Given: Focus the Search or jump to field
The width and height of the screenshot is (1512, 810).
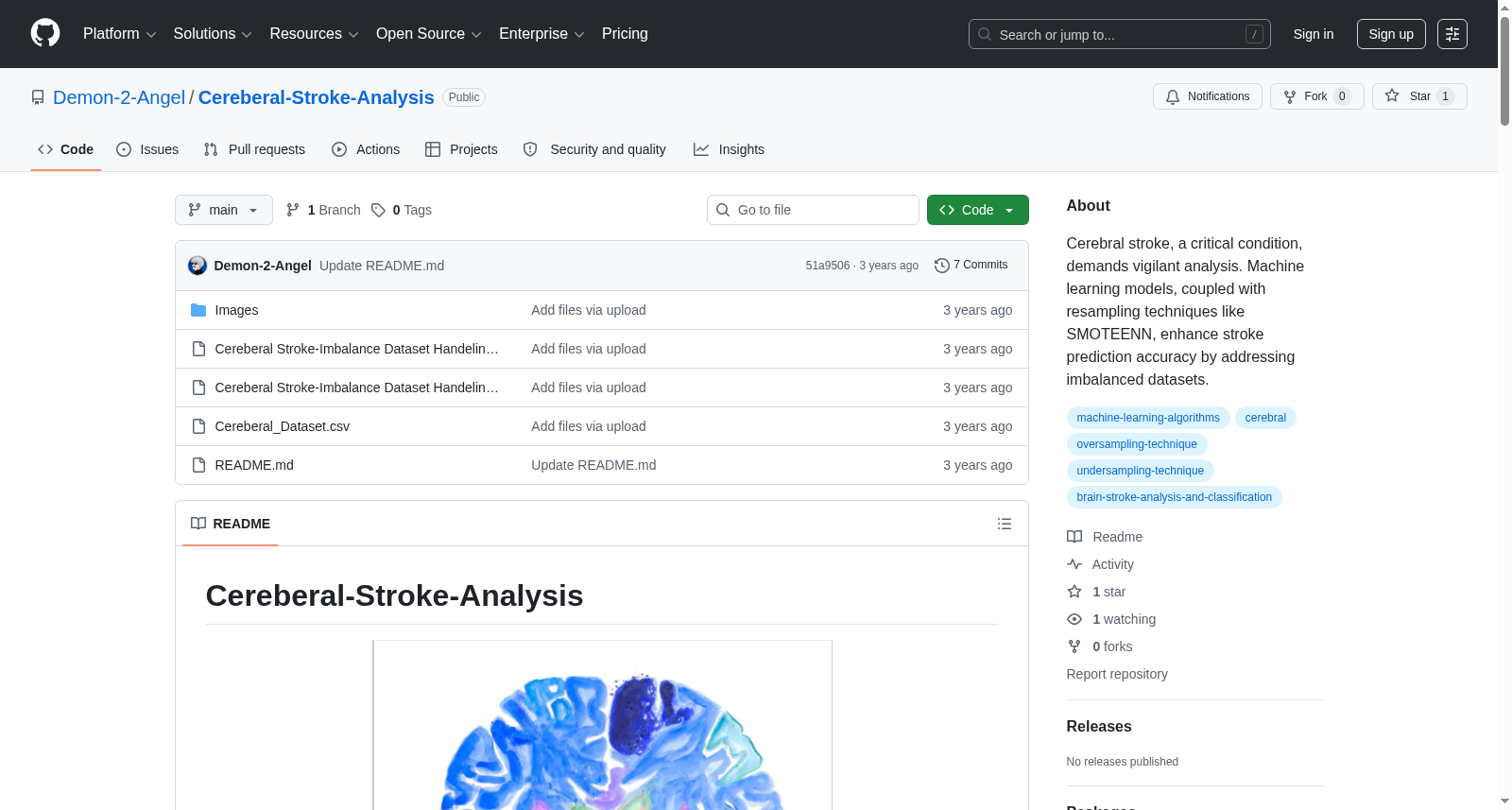Looking at the screenshot, I should pyautogui.click(x=1120, y=34).
